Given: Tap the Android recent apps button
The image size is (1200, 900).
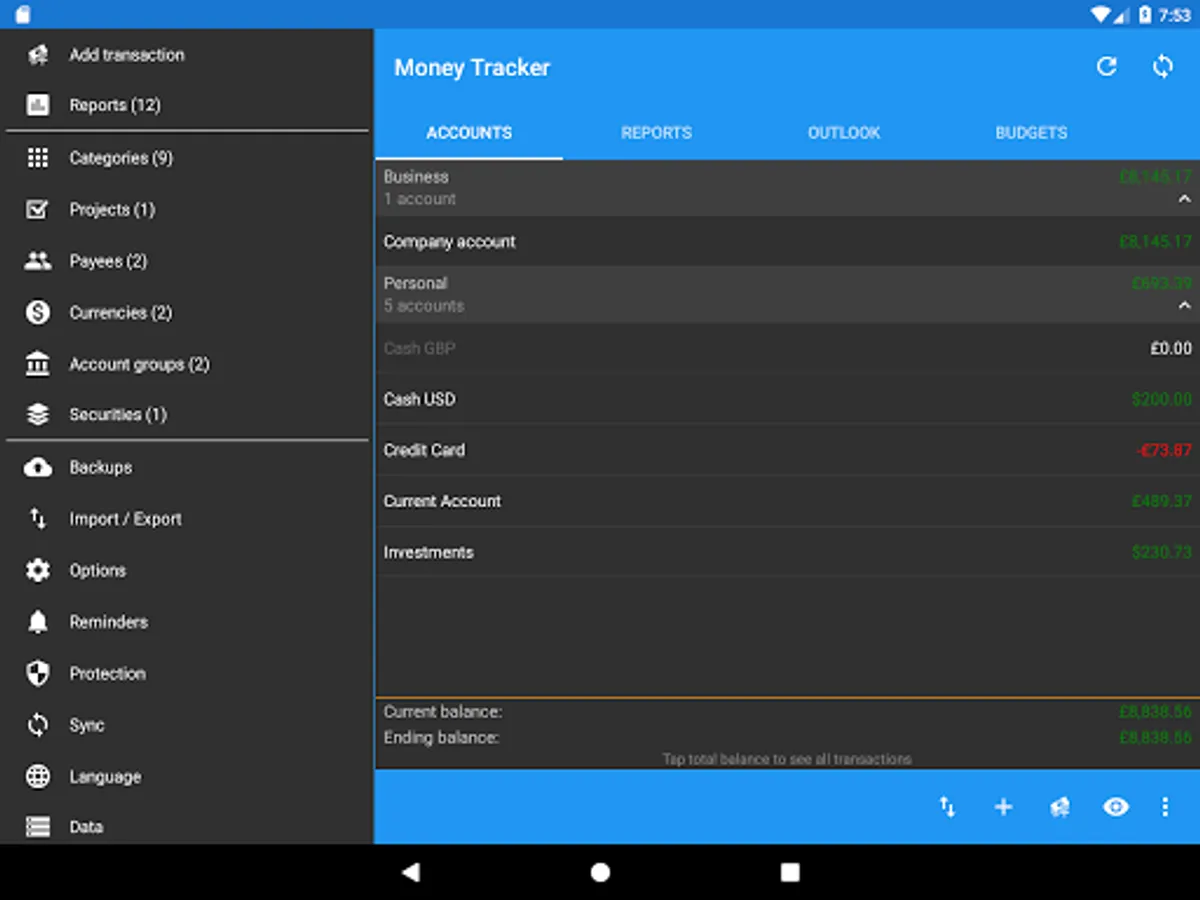Looking at the screenshot, I should pos(790,872).
